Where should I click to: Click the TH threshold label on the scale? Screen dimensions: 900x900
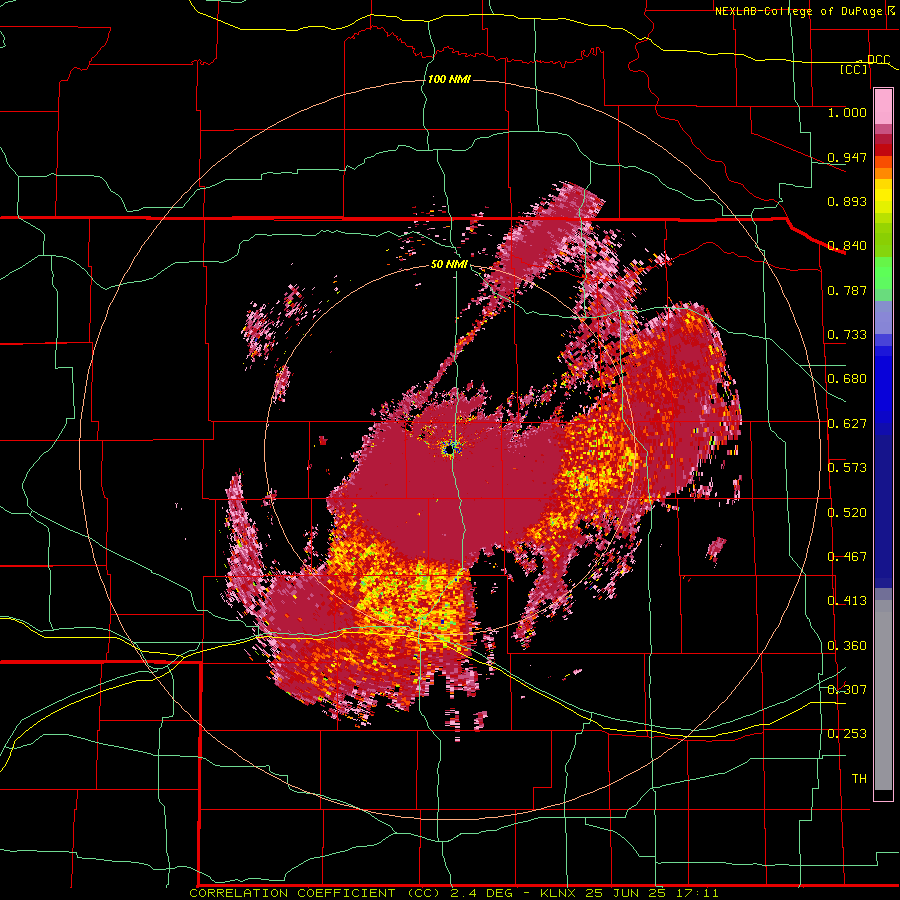coord(859,779)
